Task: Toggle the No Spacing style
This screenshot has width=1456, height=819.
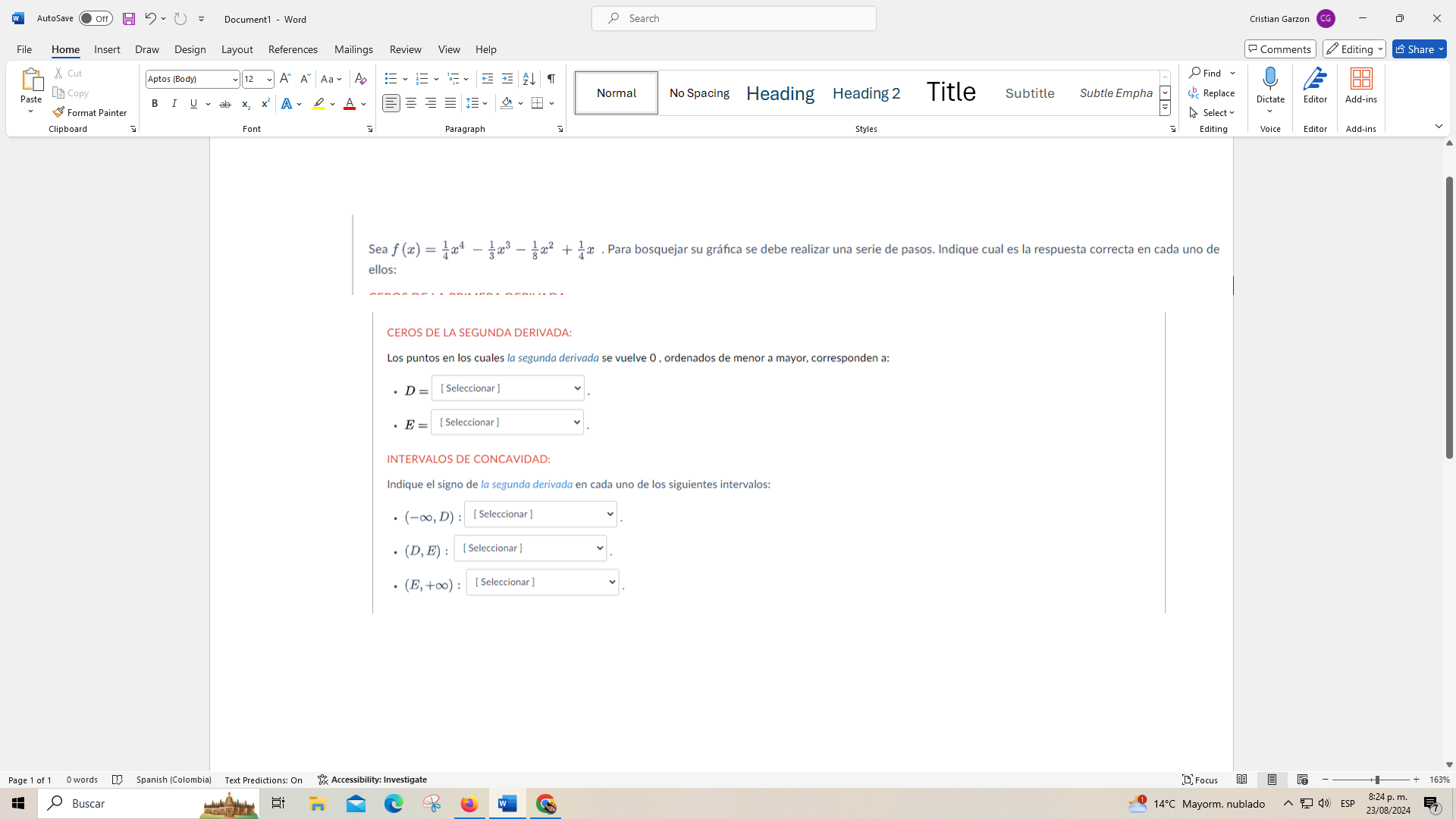Action: [x=699, y=92]
